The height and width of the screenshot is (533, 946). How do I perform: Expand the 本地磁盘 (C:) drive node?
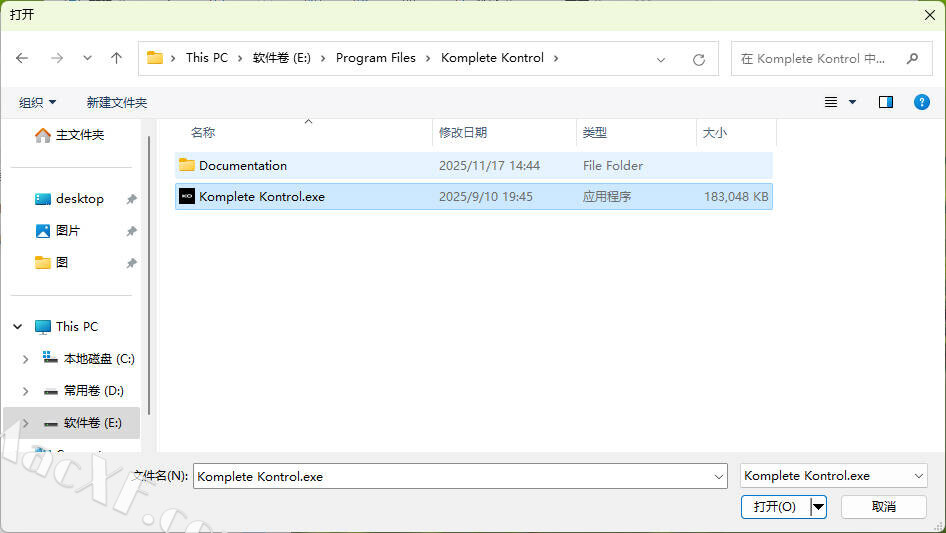(x=25, y=359)
